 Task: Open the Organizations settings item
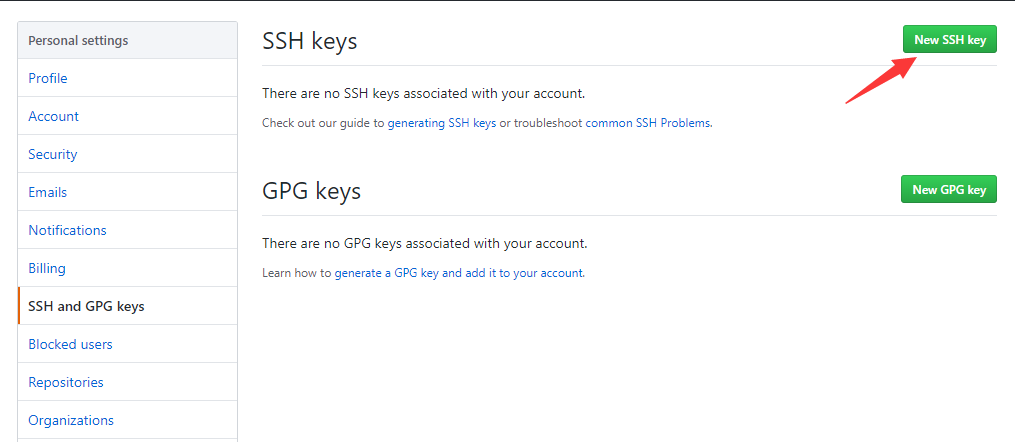pyautogui.click(x=71, y=420)
